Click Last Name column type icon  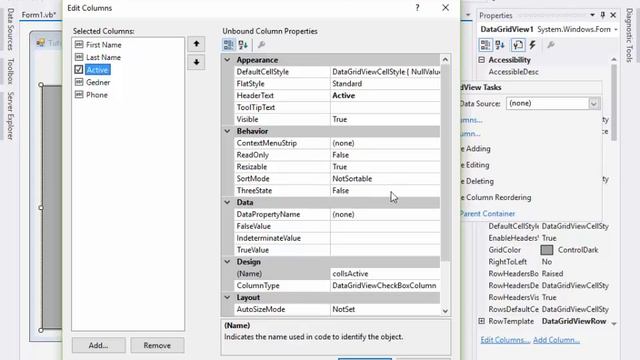tap(79, 57)
